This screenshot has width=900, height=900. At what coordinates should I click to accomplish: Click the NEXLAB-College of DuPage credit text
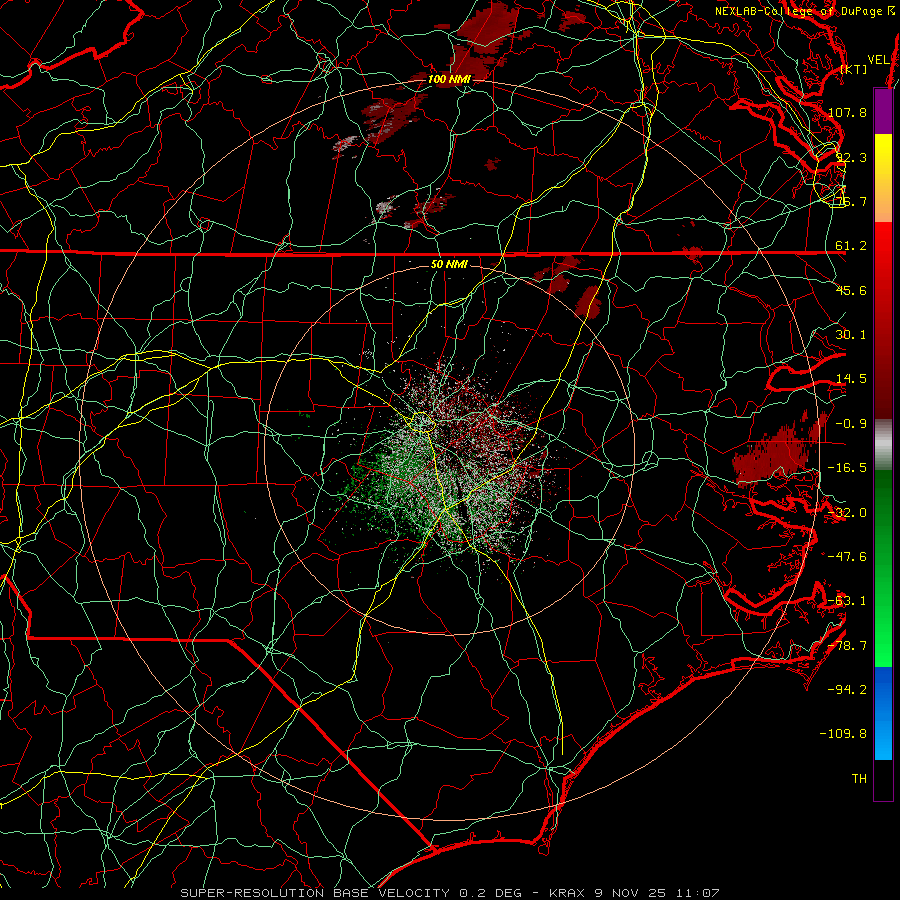804,11
